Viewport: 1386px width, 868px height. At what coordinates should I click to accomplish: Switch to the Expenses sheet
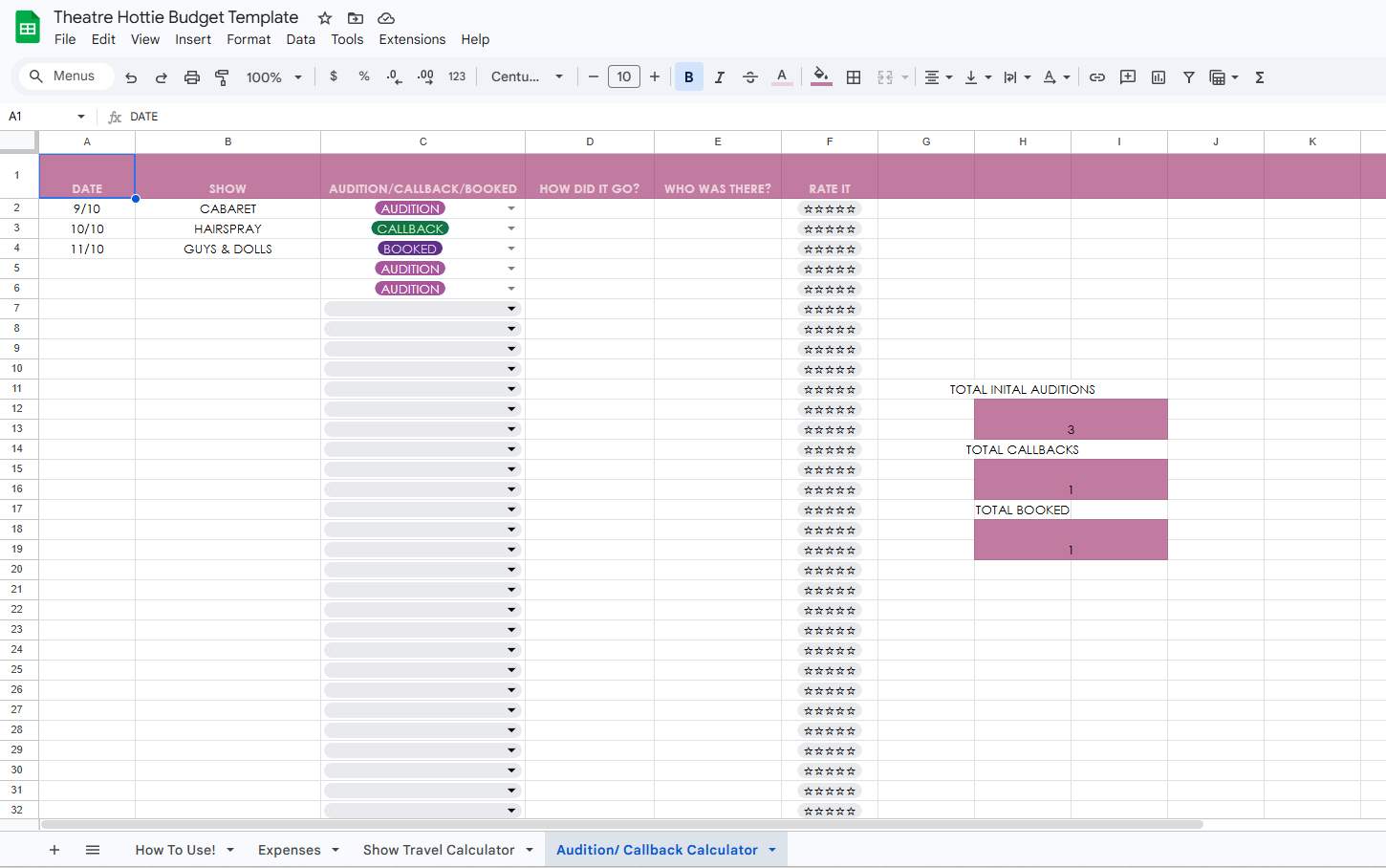click(289, 850)
